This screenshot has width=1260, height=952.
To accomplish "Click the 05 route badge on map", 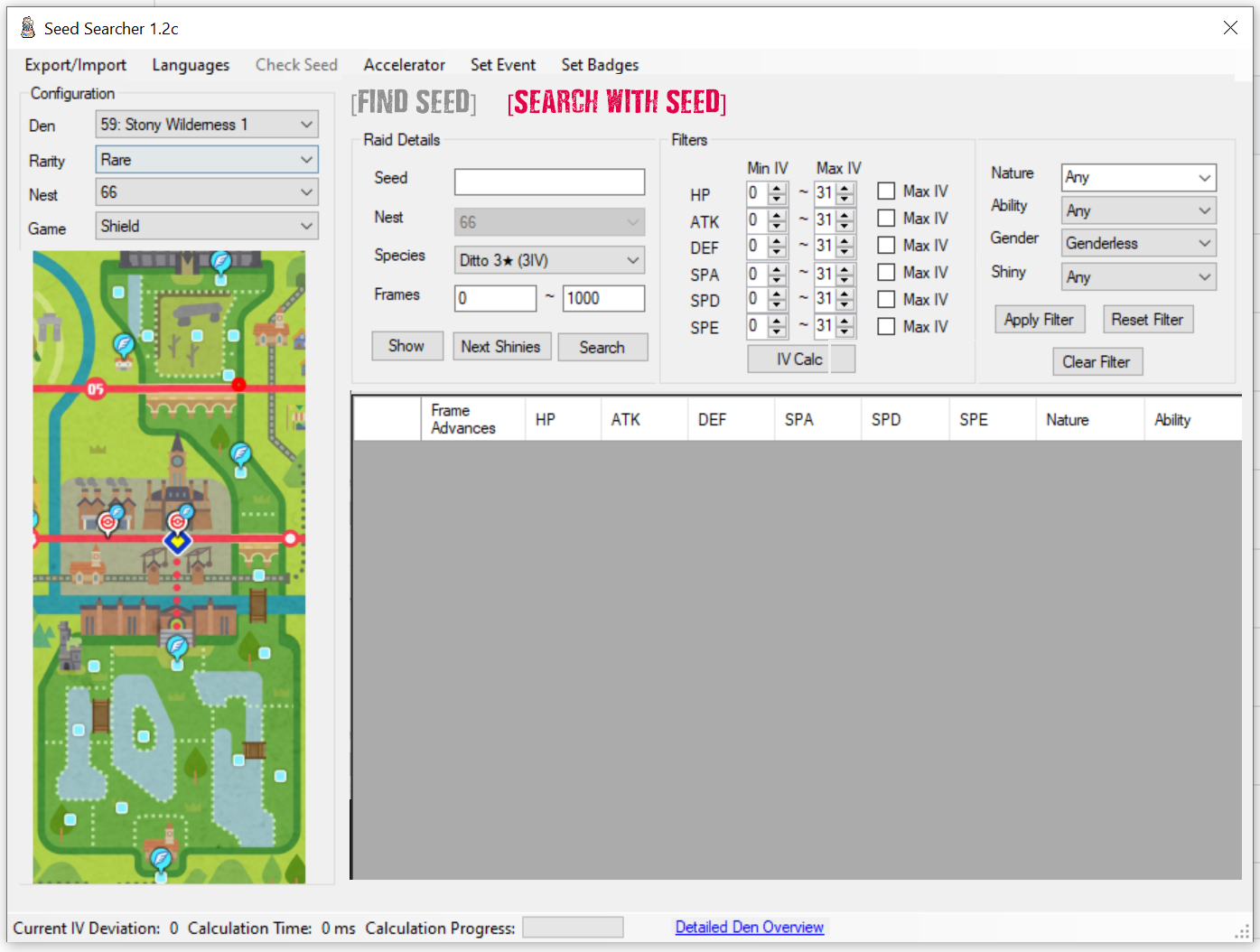I will [96, 389].
